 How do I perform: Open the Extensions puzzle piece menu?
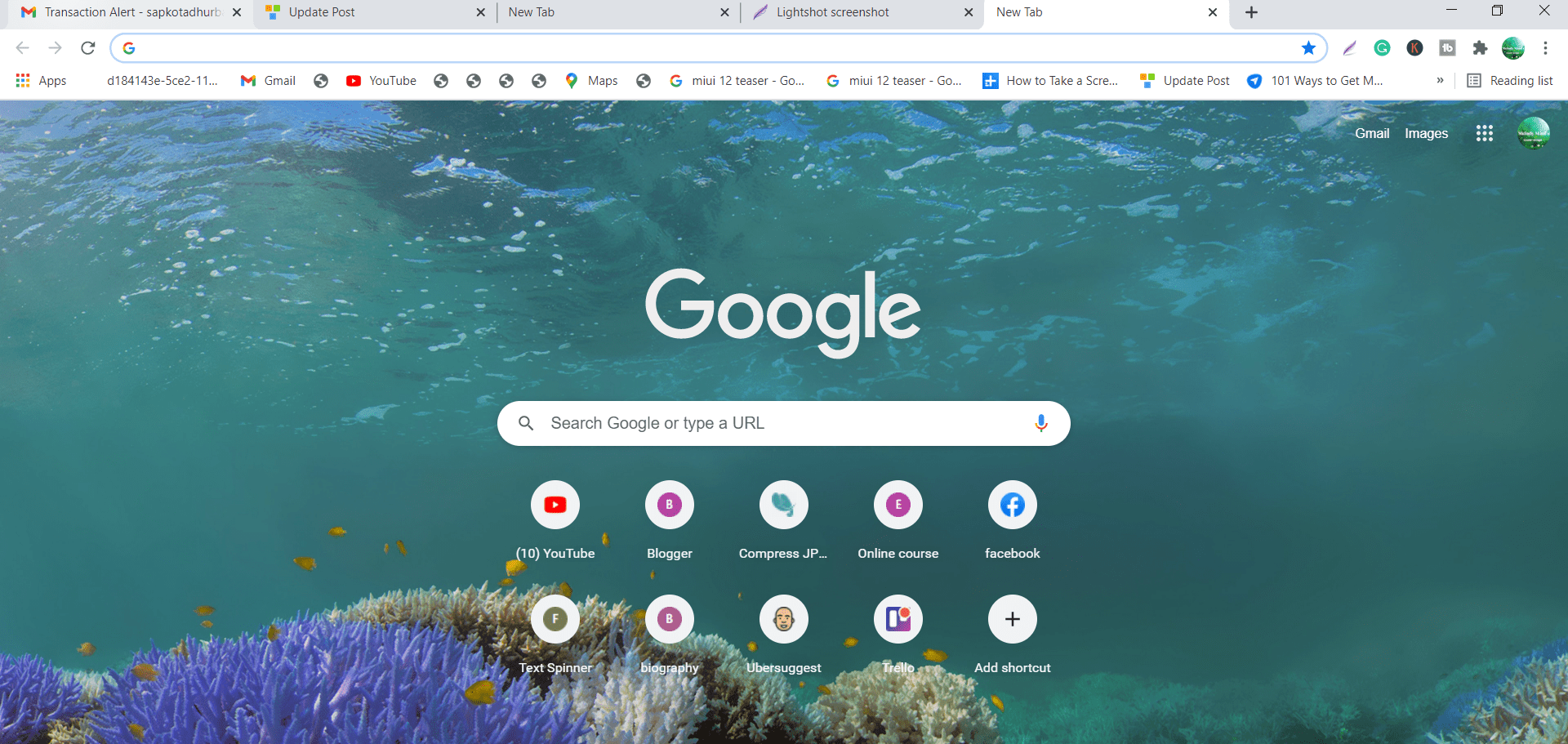1480,48
